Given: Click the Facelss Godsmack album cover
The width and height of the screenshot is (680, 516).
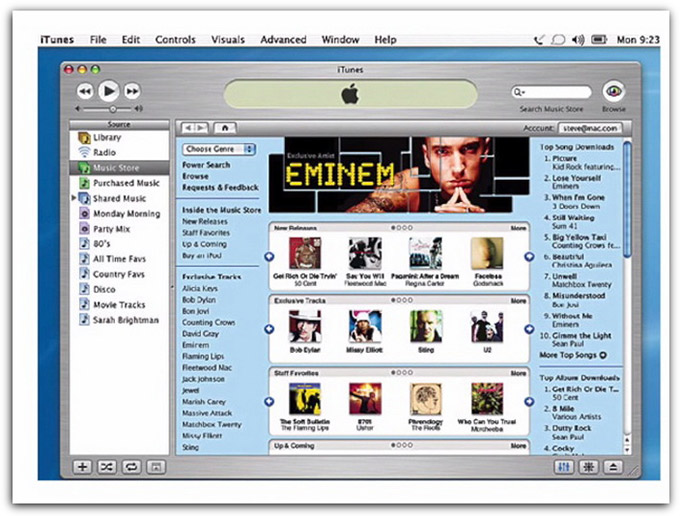Looking at the screenshot, I should 487,253.
